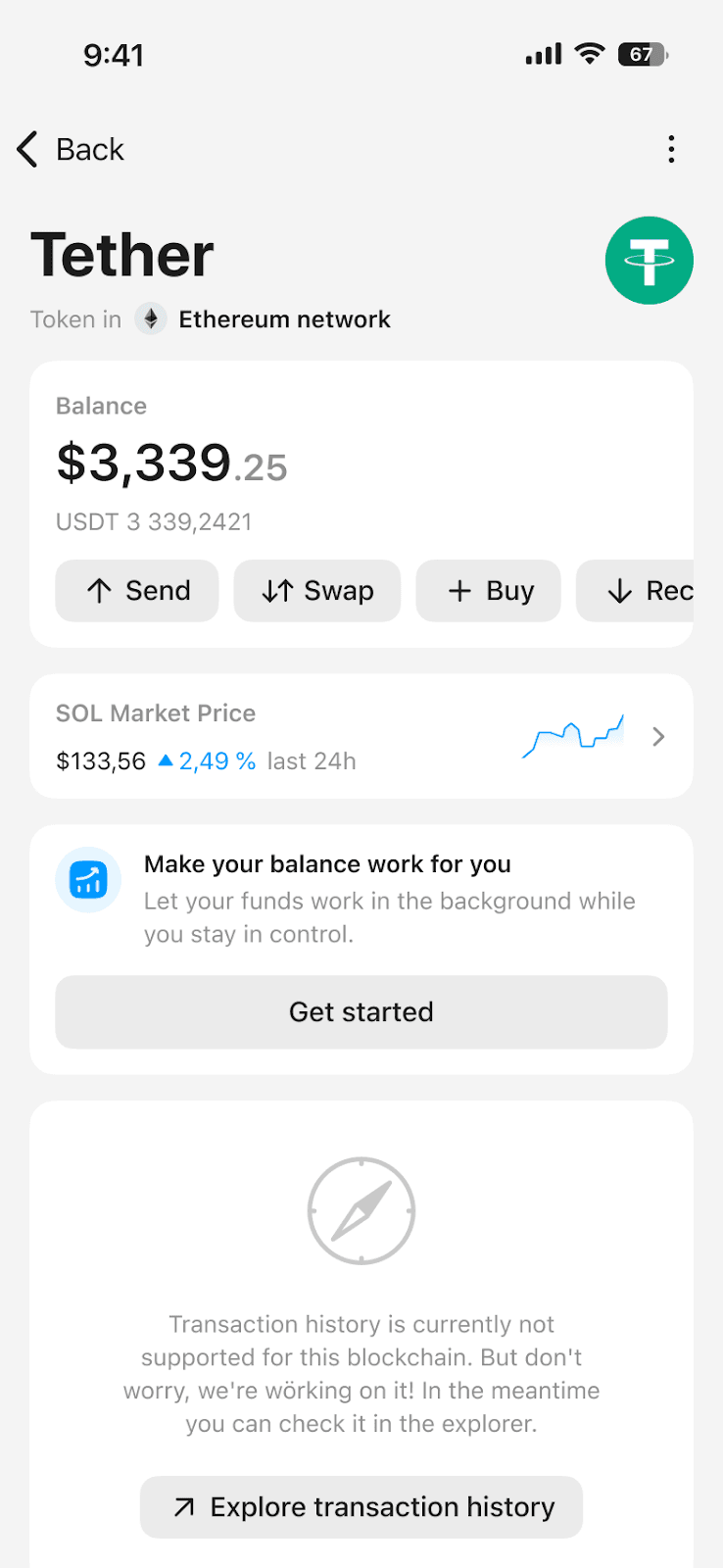Tap the $3,339.25 balance amount
Image resolution: width=723 pixels, height=1568 pixels.
pos(171,464)
